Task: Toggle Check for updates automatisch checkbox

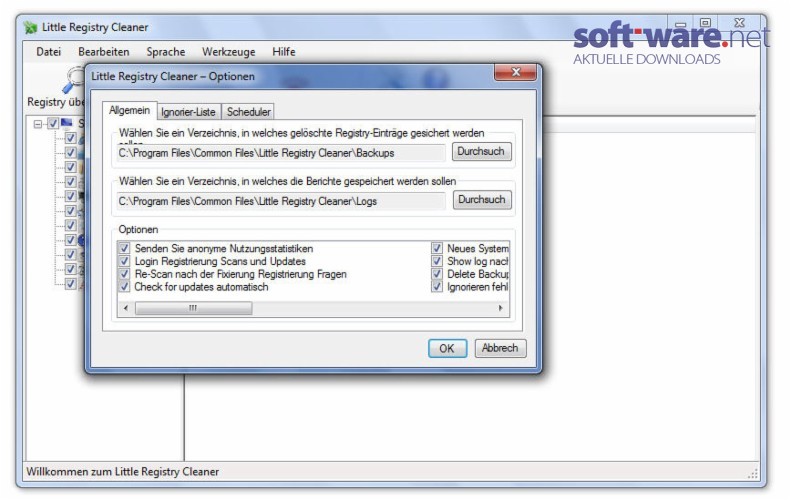Action: point(125,287)
